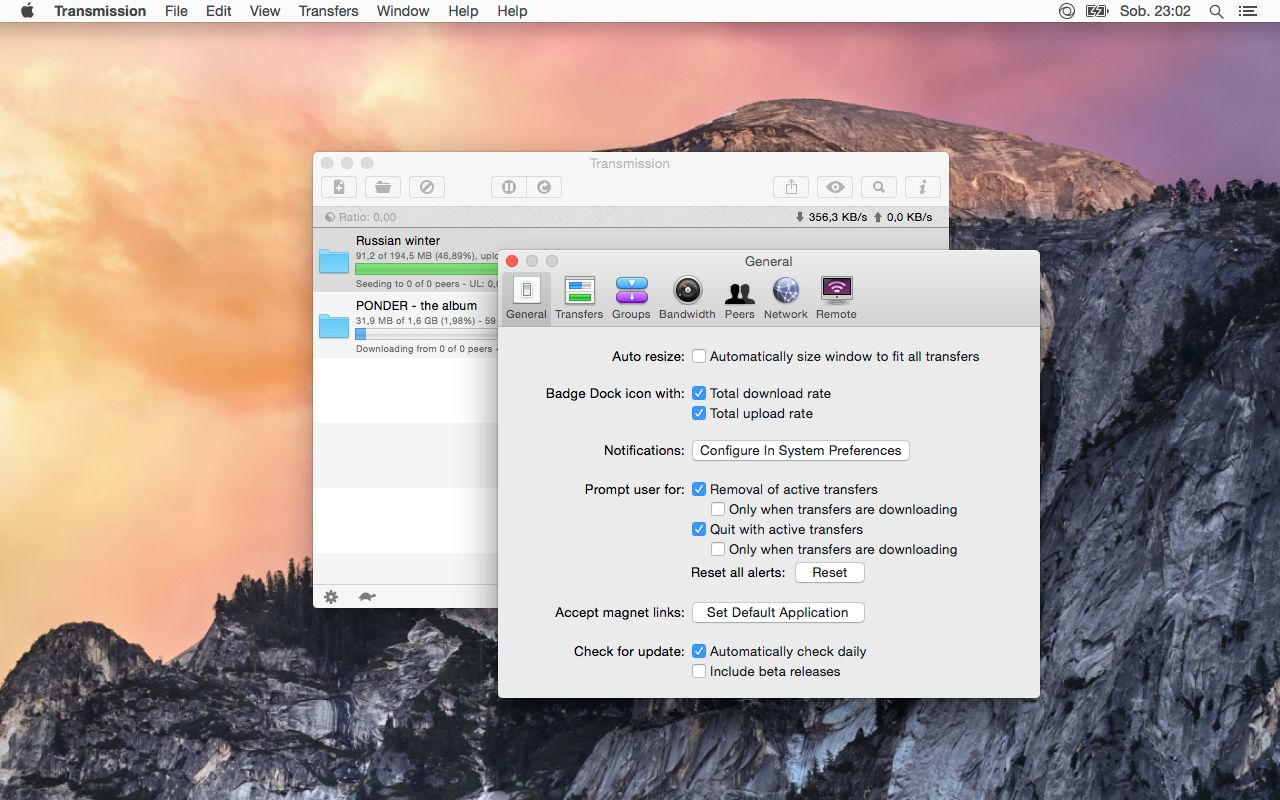
Task: Open the Transmission app menu
Action: (100, 11)
